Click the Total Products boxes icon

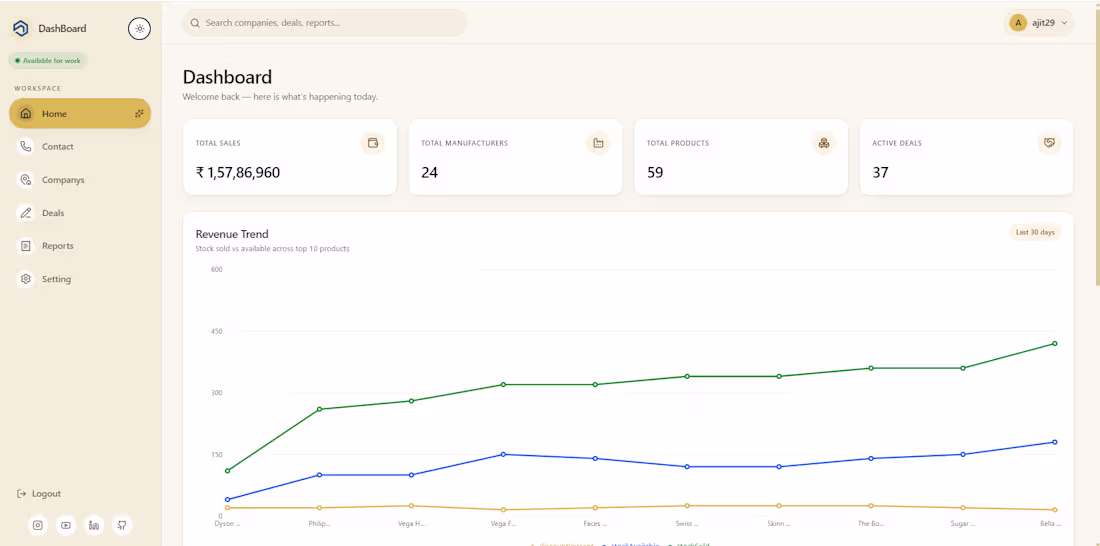824,143
